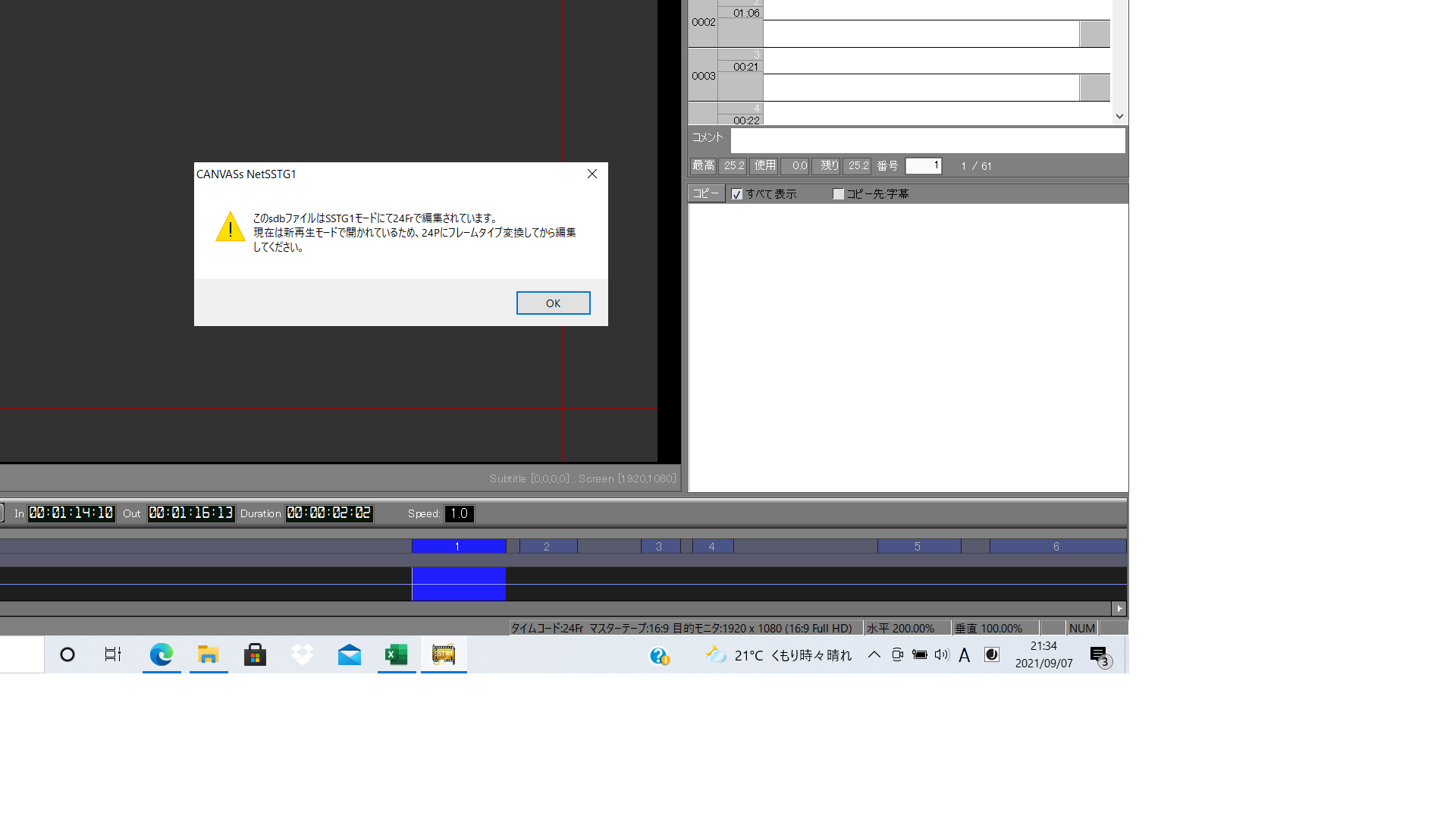This screenshot has height=819, width=1456.
Task: Toggle the すべて表示 checkbox
Action: click(x=736, y=195)
